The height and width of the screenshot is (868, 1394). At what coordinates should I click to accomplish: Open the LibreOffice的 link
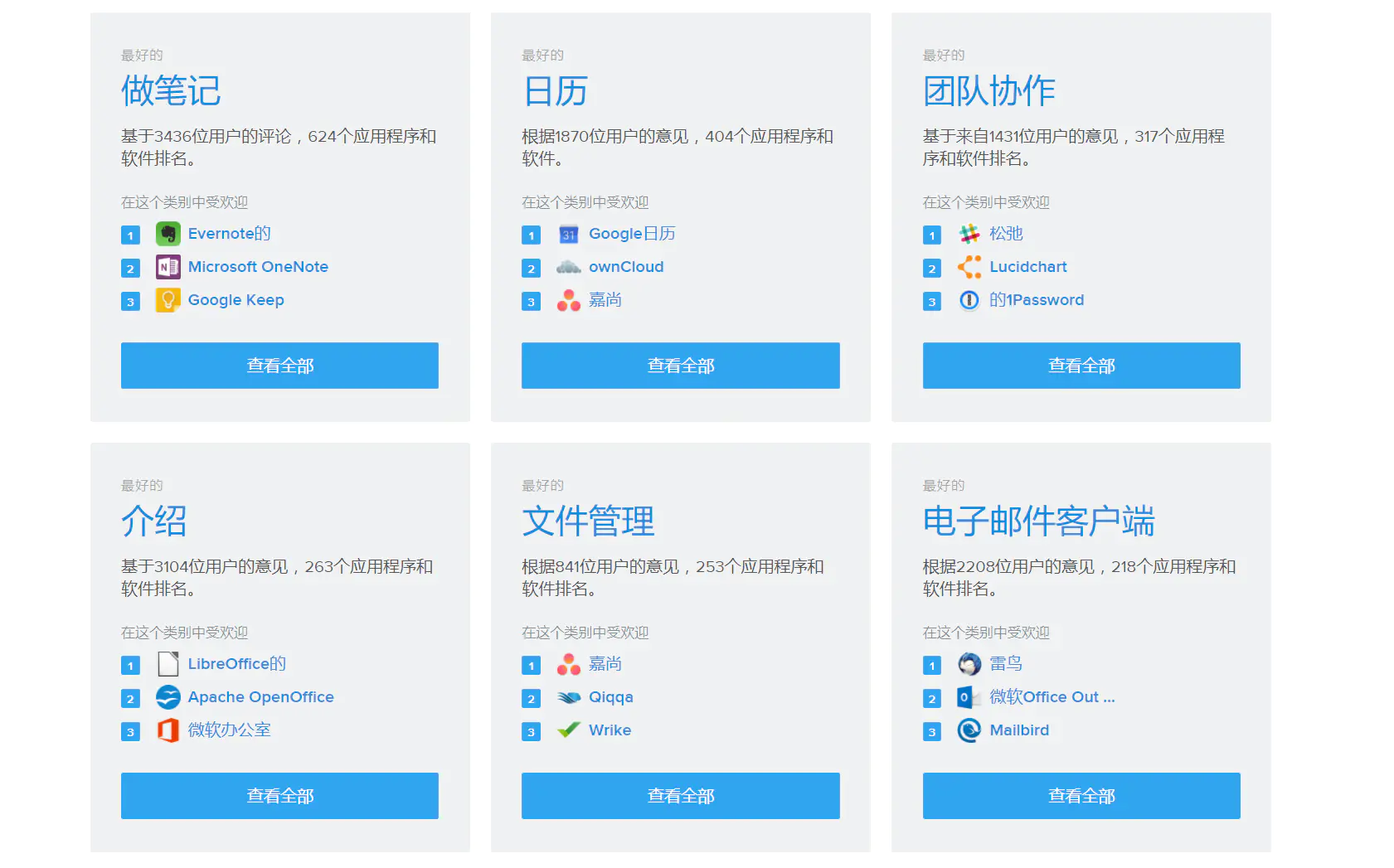[x=237, y=664]
